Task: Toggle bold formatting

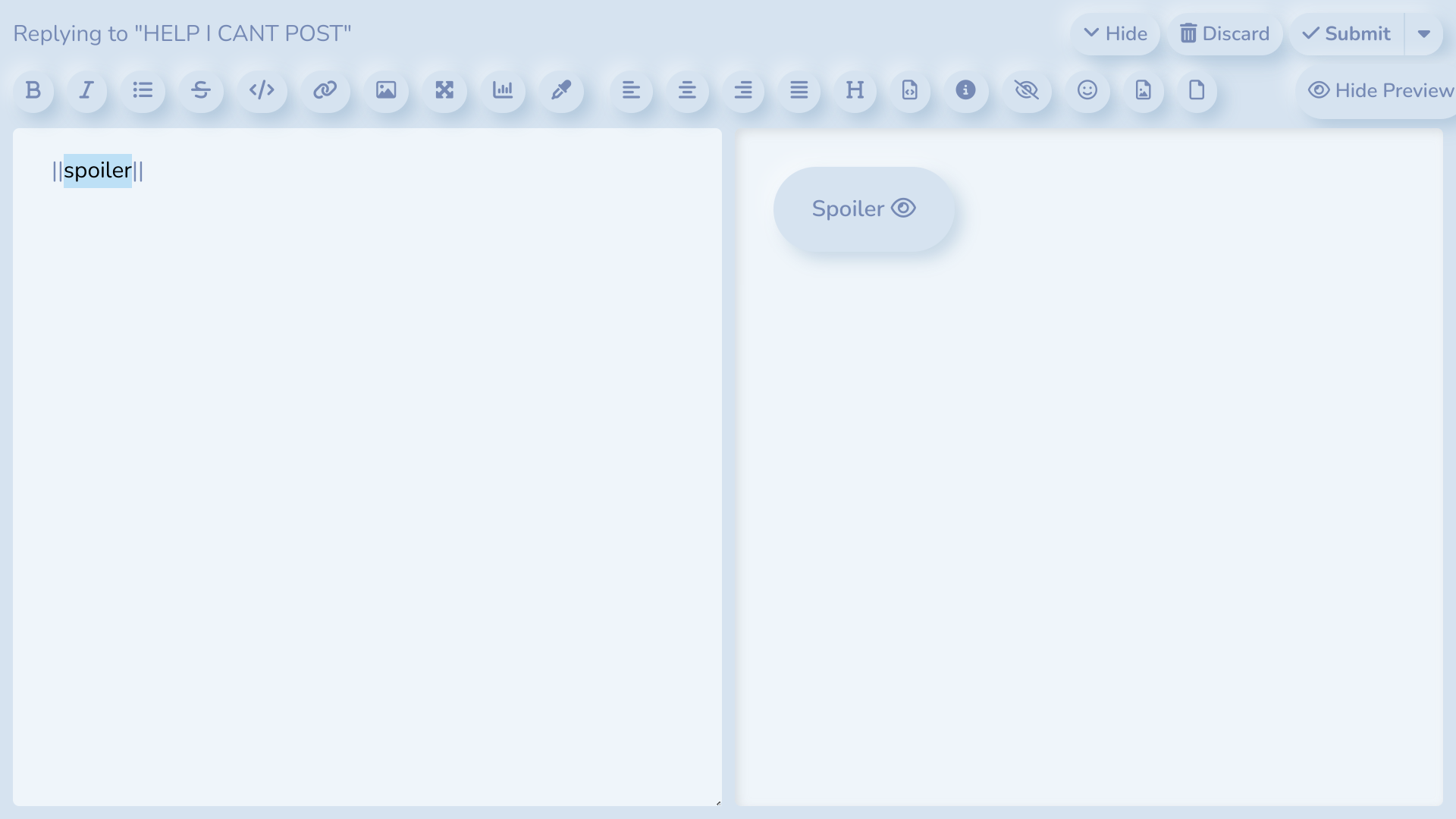Action: point(33,90)
